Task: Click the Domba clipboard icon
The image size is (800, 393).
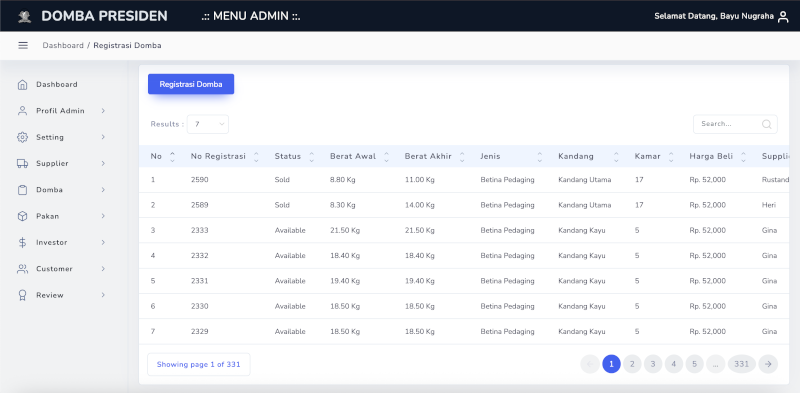Action: pos(22,190)
